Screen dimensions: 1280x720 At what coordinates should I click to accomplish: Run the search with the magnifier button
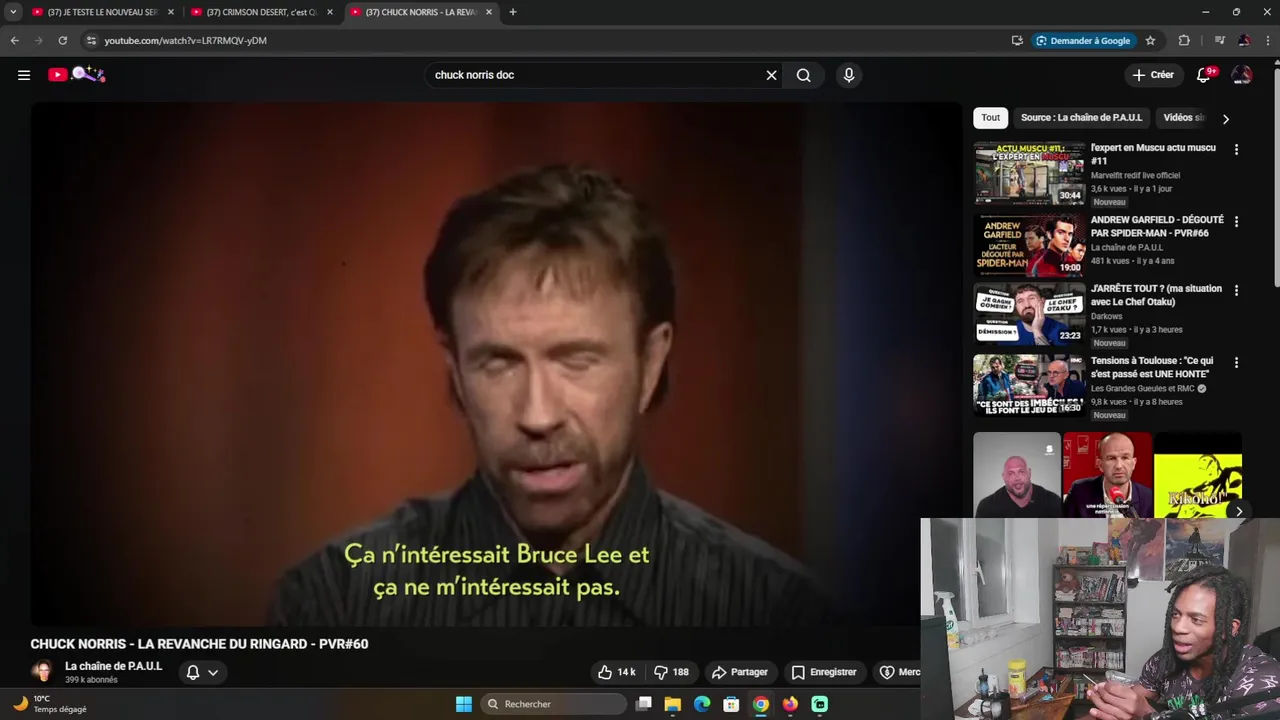[803, 75]
